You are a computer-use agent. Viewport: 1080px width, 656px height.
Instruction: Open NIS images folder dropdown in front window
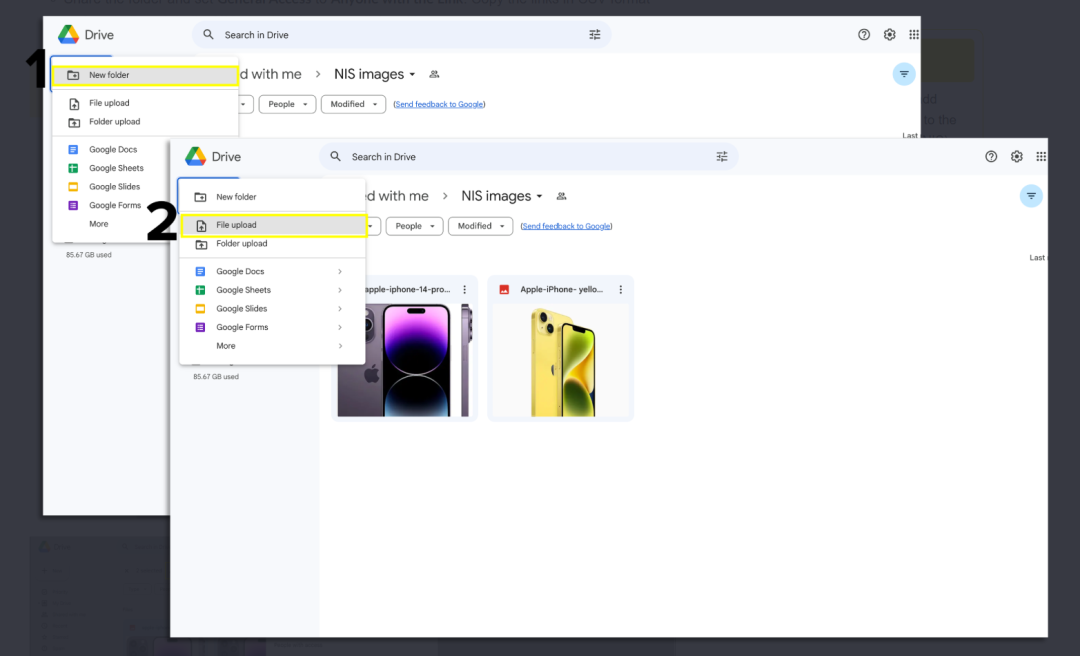[x=502, y=196]
